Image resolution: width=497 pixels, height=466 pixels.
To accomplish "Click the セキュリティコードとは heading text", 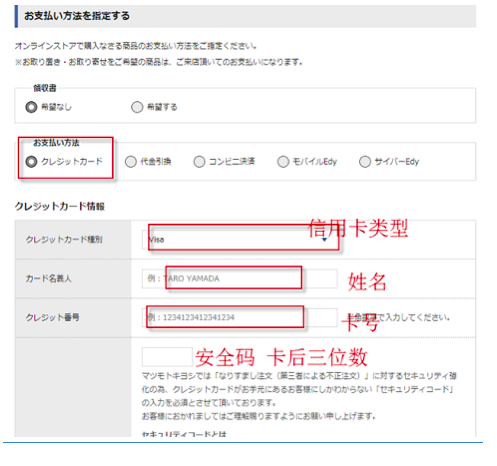I will pos(184,434).
